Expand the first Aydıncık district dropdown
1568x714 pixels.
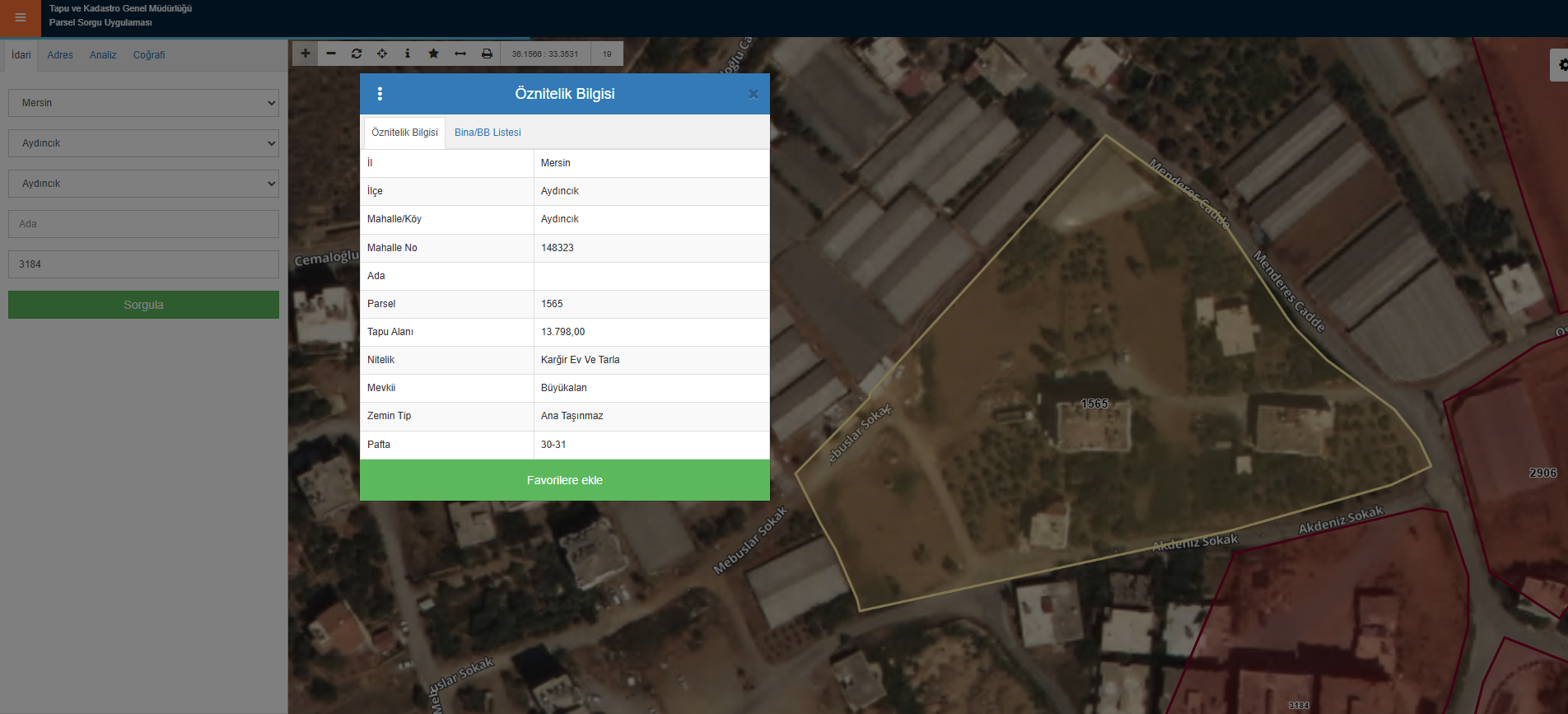click(x=143, y=143)
